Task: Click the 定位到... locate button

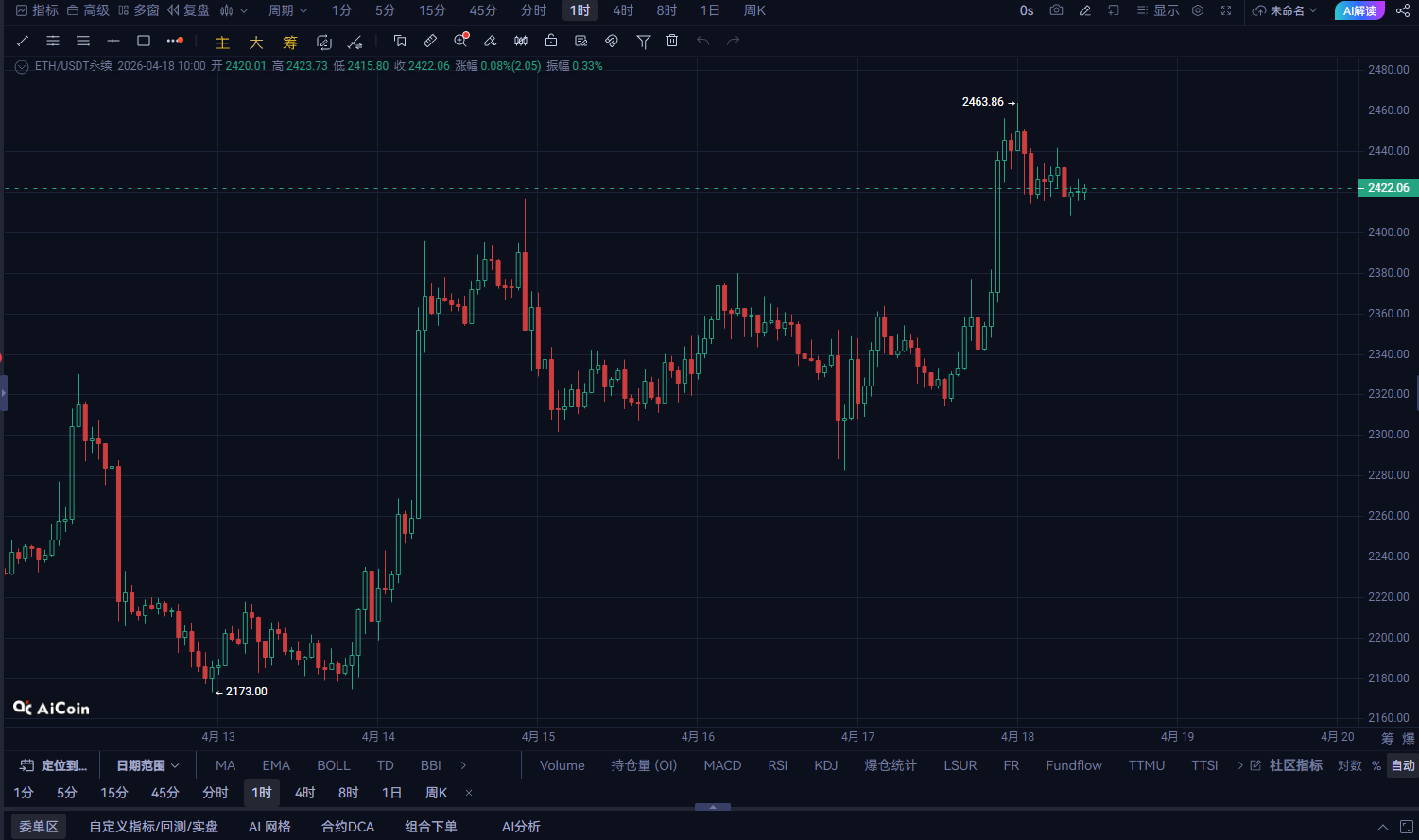Action: tap(54, 765)
